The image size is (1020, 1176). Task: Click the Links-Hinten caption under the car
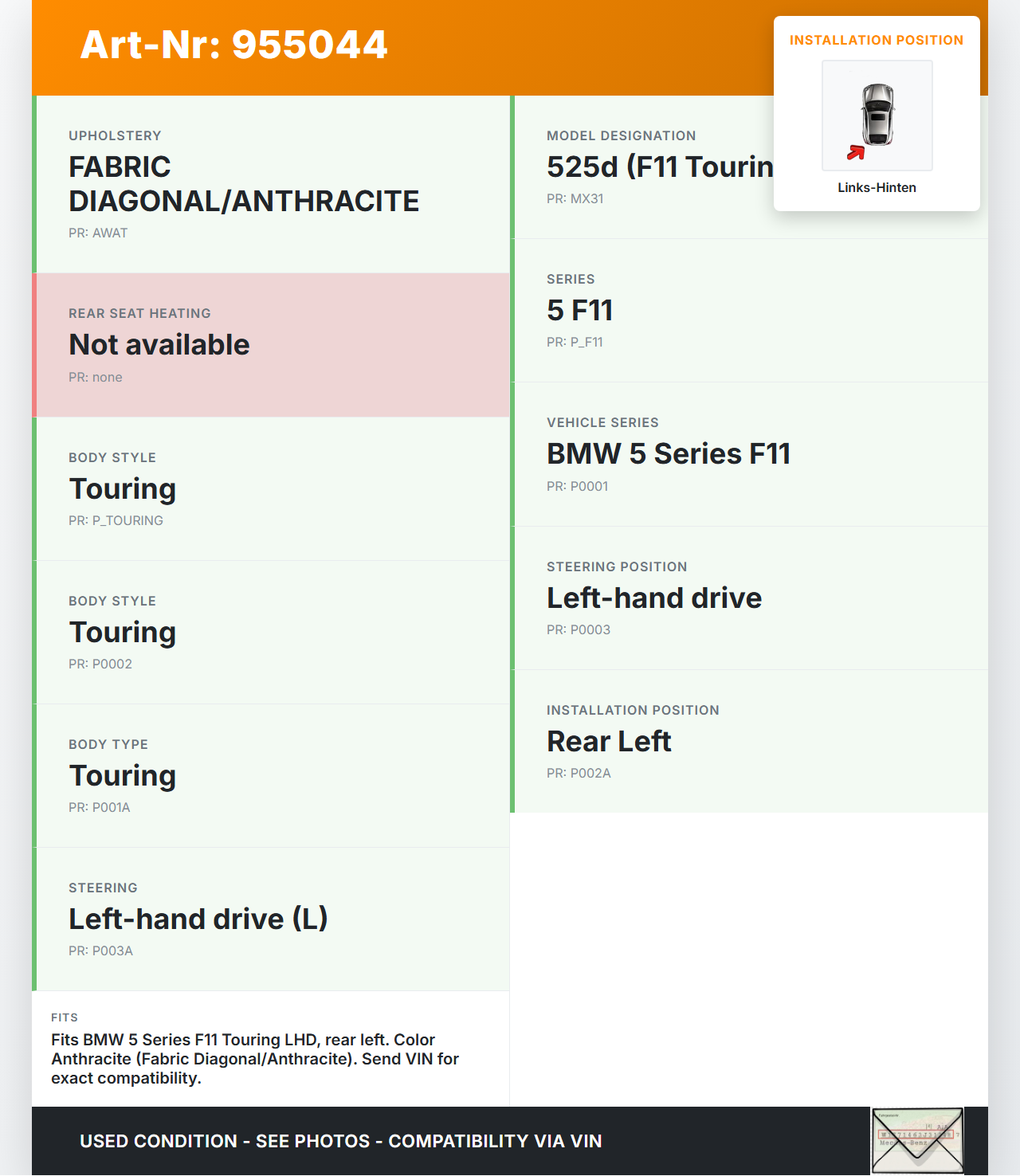pos(877,187)
